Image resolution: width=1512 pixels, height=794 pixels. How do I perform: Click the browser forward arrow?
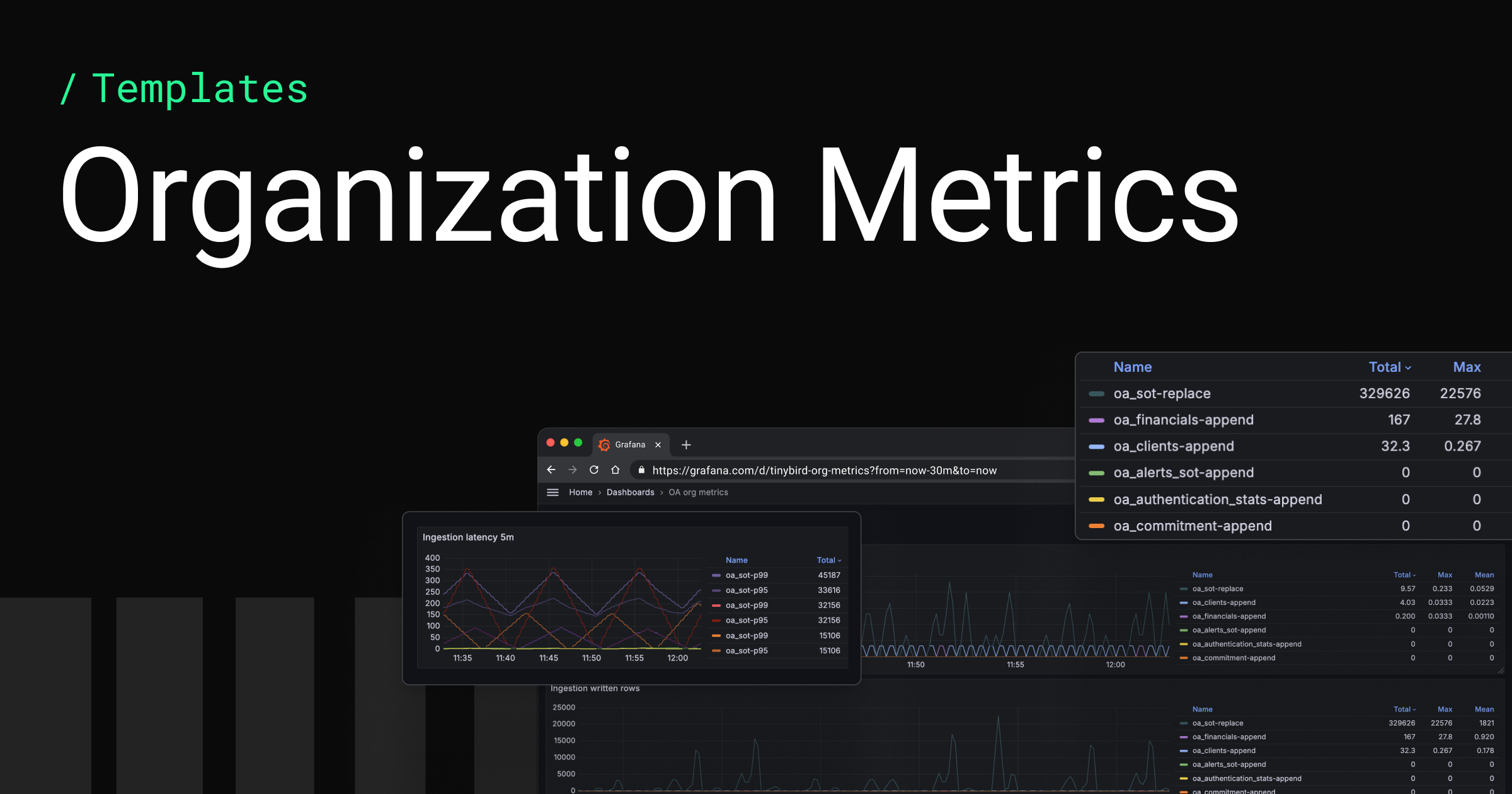(573, 469)
